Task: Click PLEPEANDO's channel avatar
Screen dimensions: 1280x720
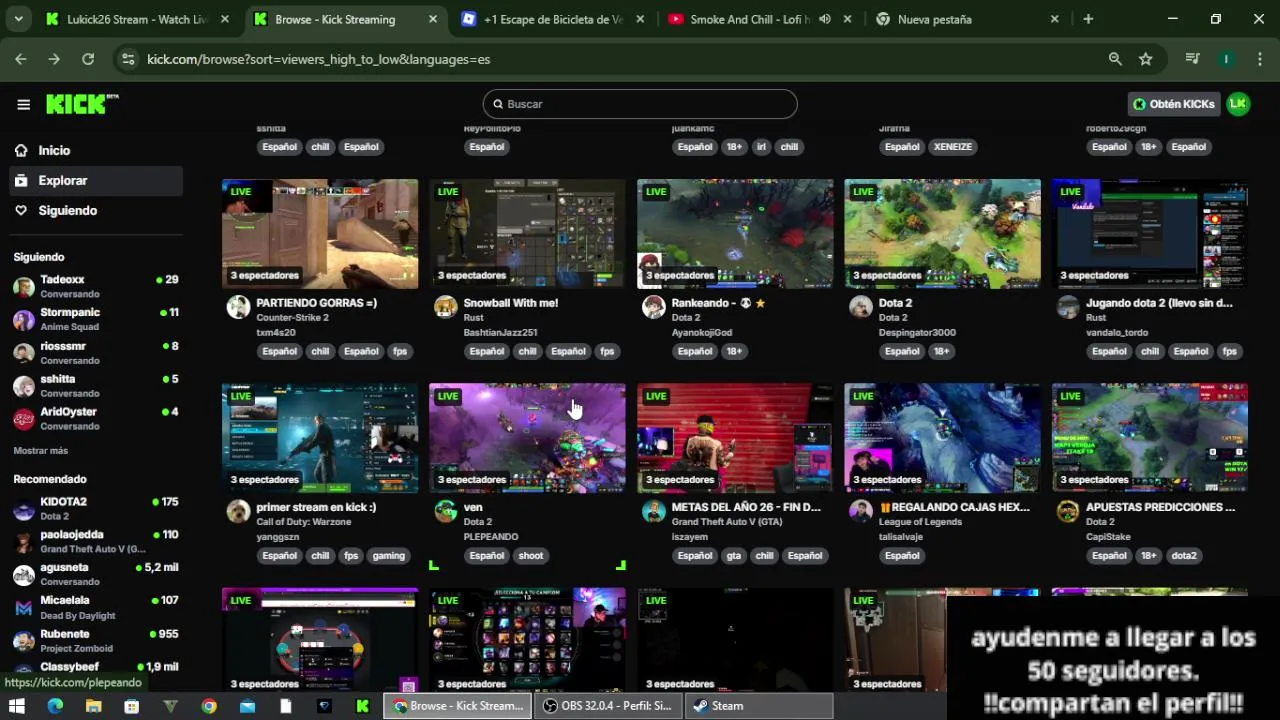Action: click(446, 511)
